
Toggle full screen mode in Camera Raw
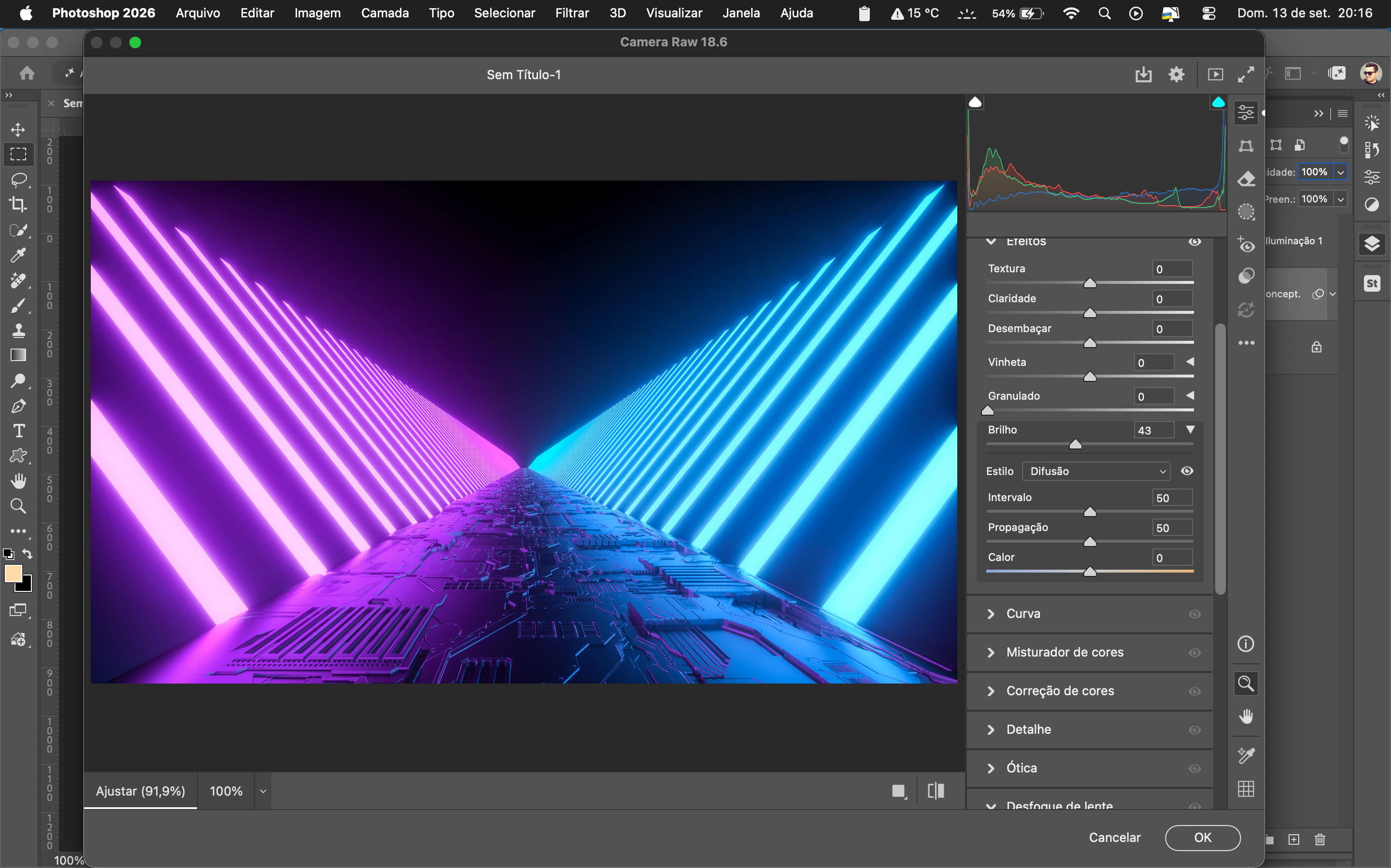(x=1246, y=75)
